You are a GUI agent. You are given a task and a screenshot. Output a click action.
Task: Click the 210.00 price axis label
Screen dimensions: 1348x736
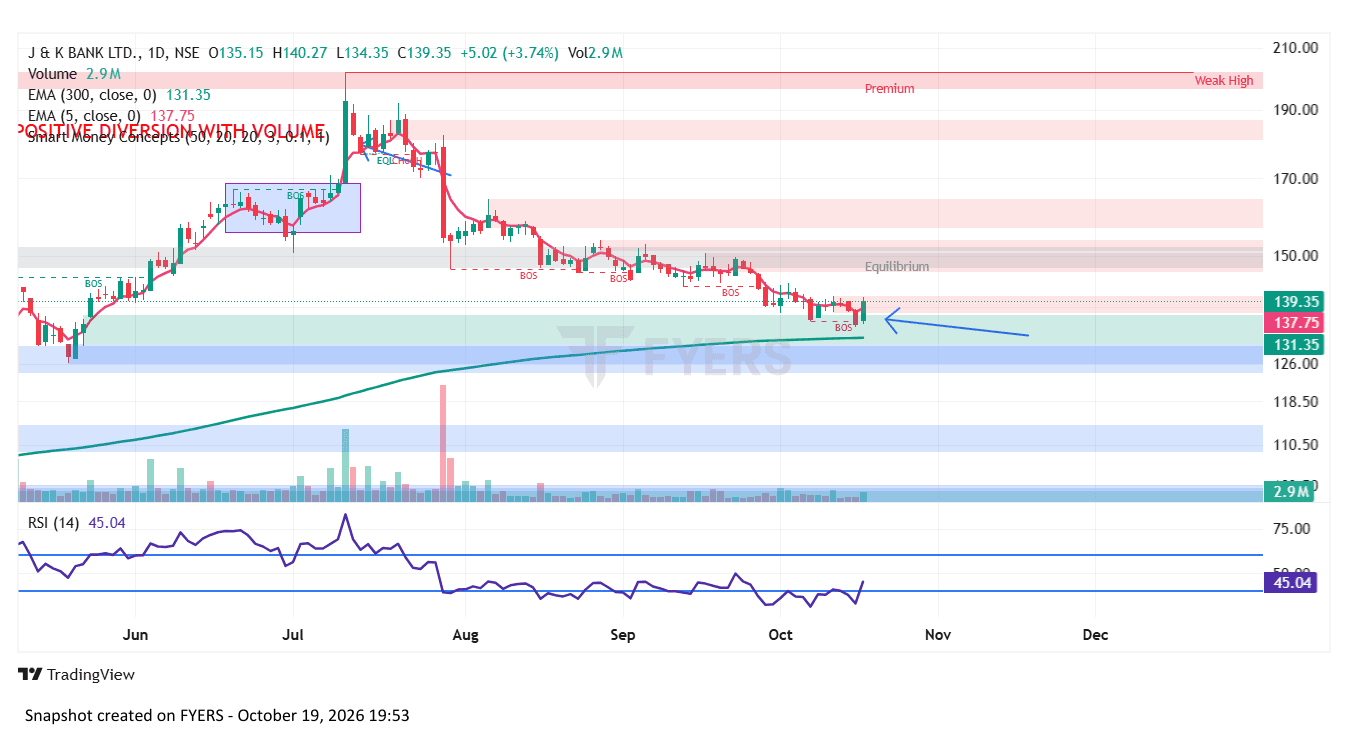(x=1297, y=47)
